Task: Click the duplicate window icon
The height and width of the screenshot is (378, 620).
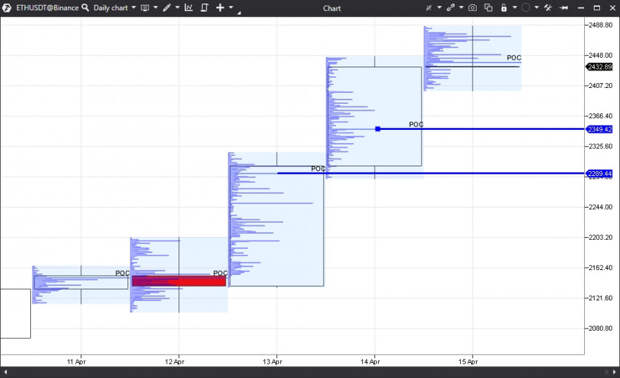Action: 488,8
